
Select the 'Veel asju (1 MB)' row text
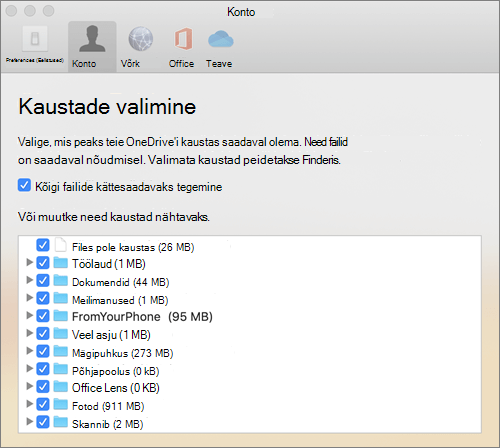coord(111,335)
